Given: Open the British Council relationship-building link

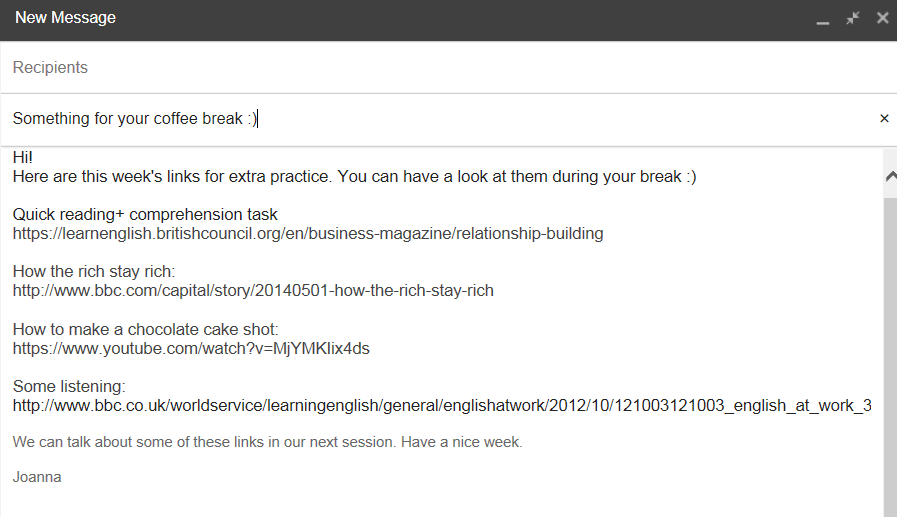Looking at the screenshot, I should click(x=308, y=234).
